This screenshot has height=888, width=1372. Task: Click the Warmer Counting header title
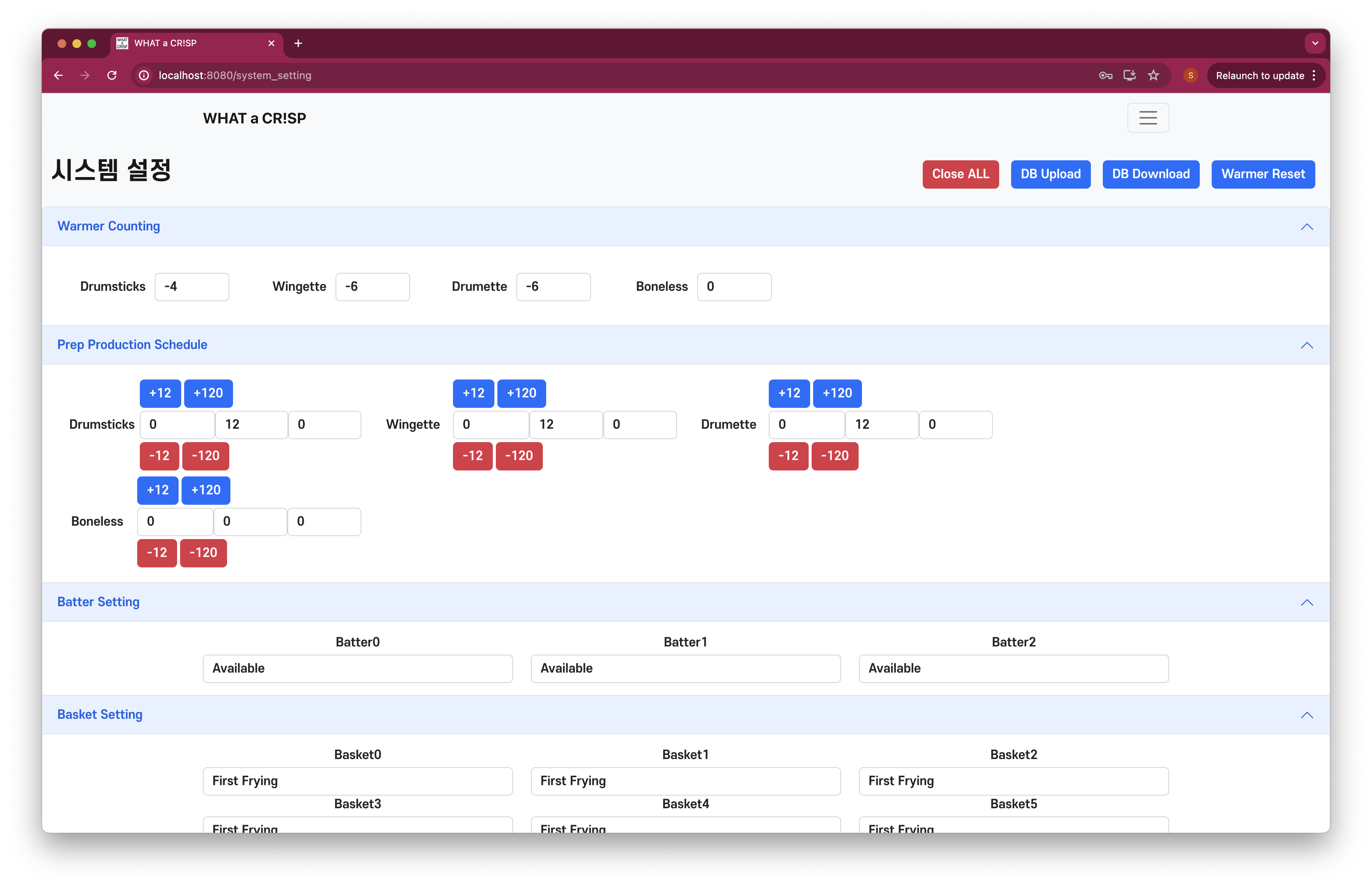[108, 226]
